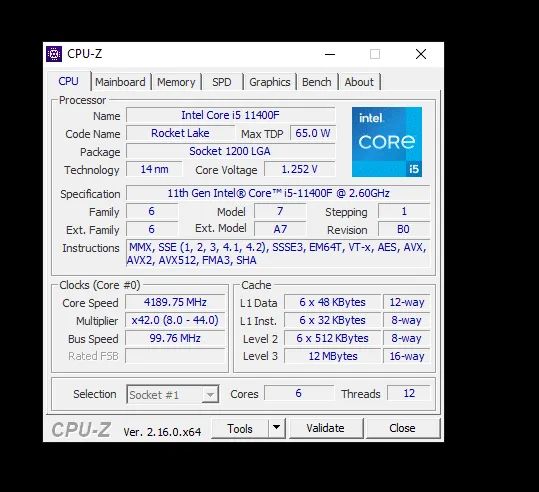Viewport: 539px width, 492px height.
Task: Click the Intel Core i5 logo badge
Action: (387, 142)
